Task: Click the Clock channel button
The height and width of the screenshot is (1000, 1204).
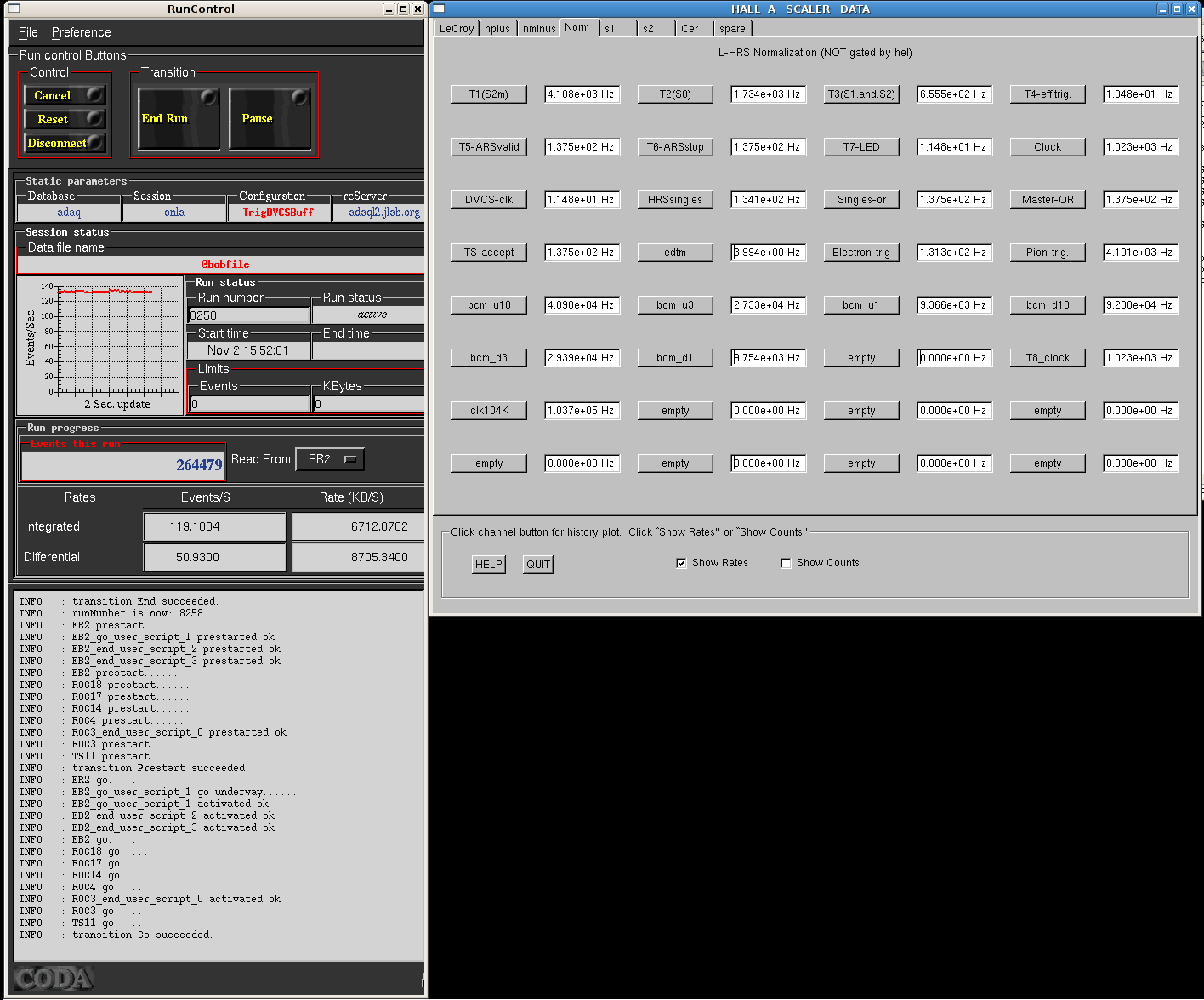Action: point(1048,147)
